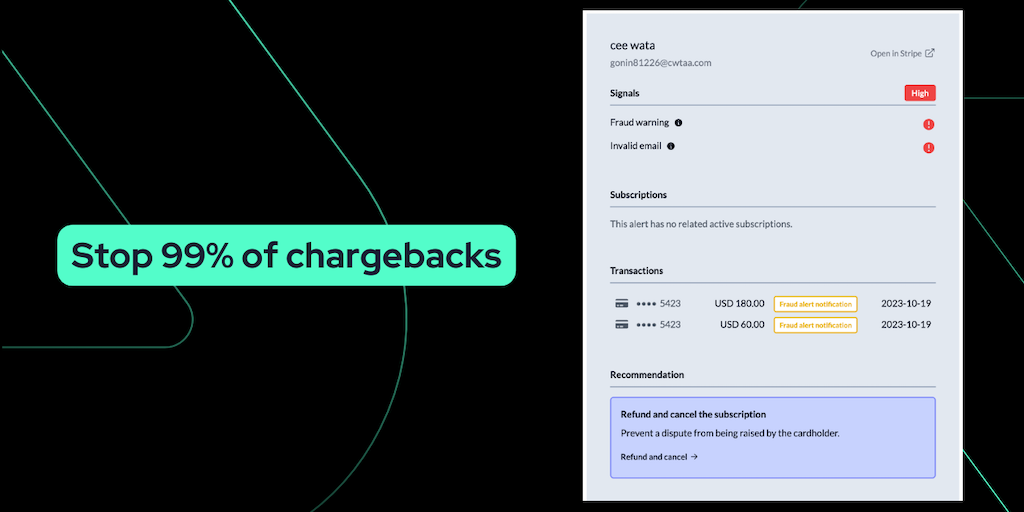Image resolution: width=1024 pixels, height=512 pixels.
Task: Click the card icon of the USD 60.00 transaction
Action: [622, 324]
